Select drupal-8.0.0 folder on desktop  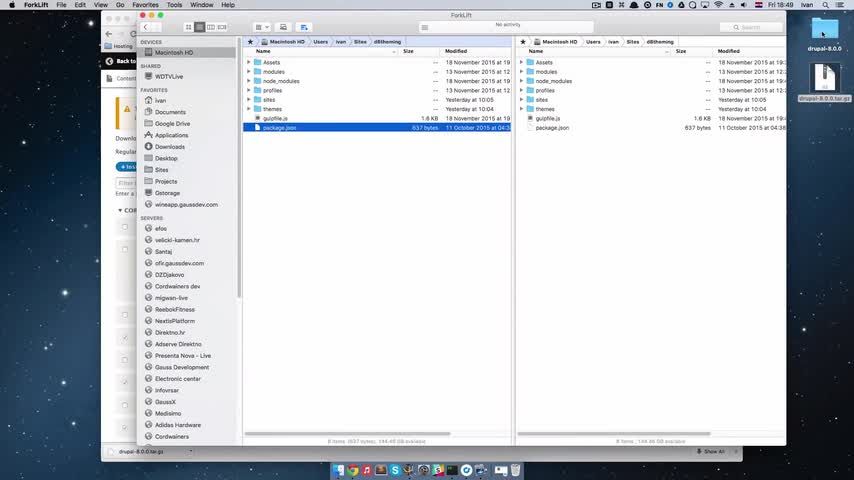pyautogui.click(x=824, y=34)
